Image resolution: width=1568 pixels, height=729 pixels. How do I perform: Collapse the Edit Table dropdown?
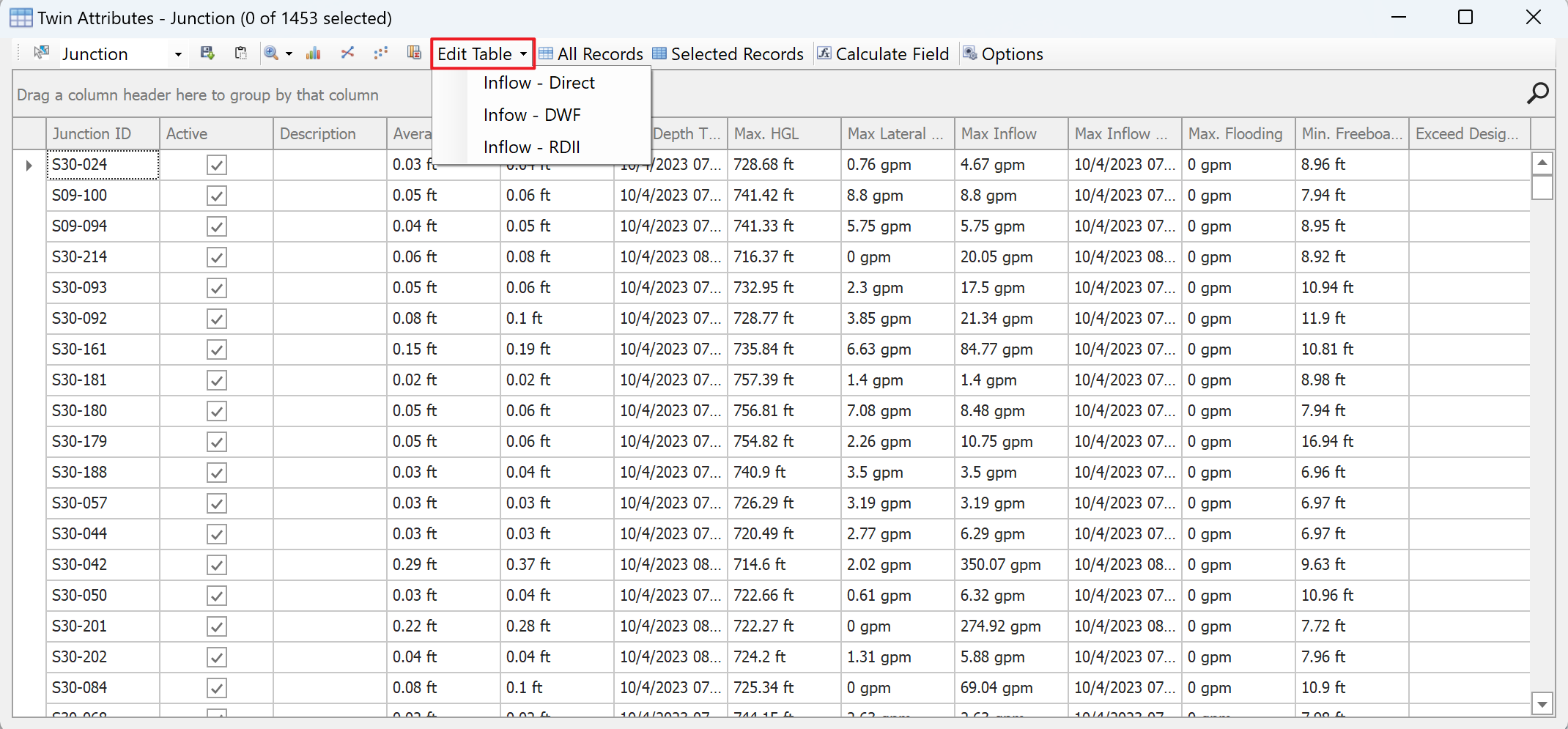tap(482, 54)
